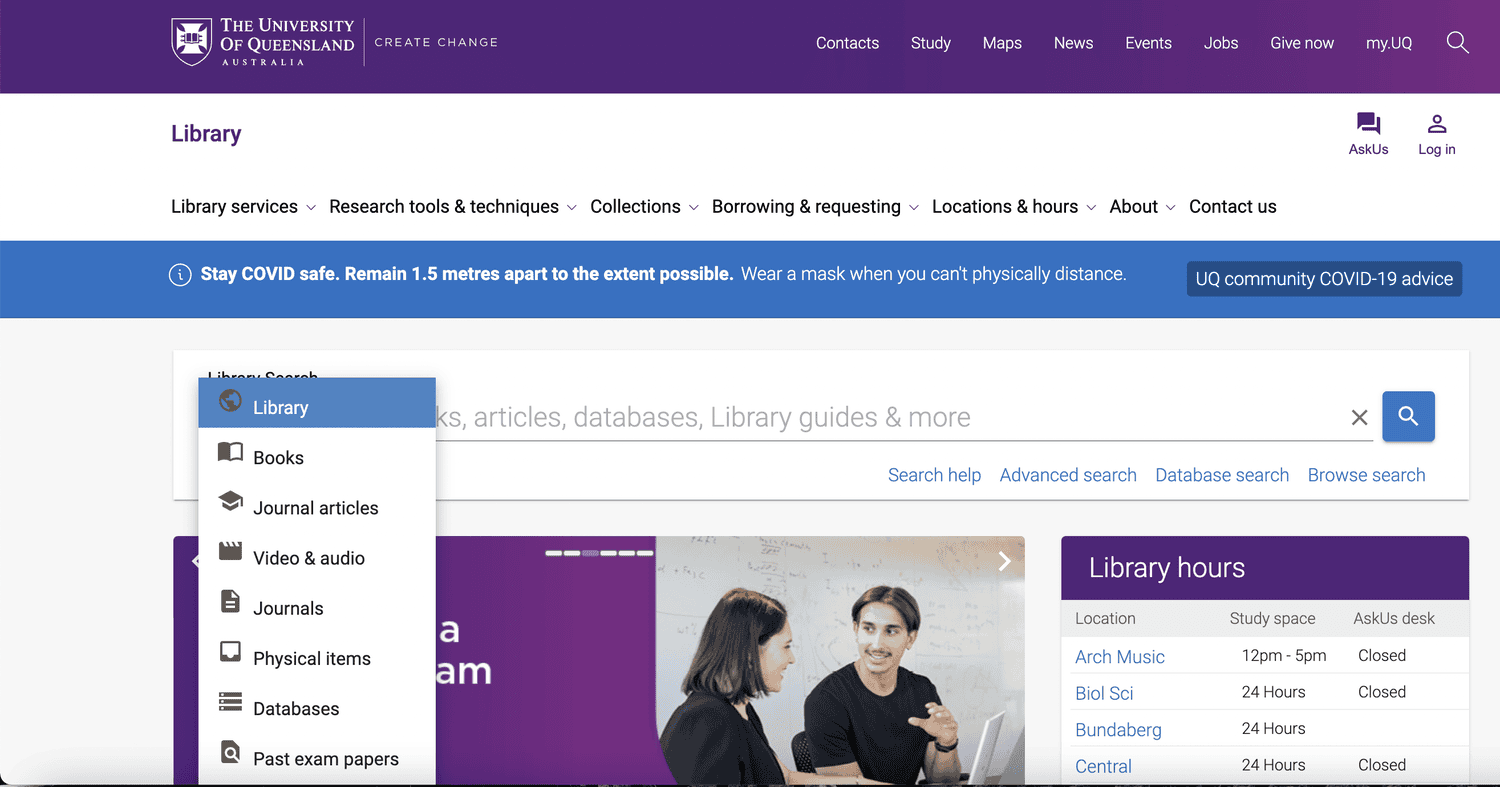Open Jobs in the top header
The image size is (1500, 787).
[x=1221, y=43]
